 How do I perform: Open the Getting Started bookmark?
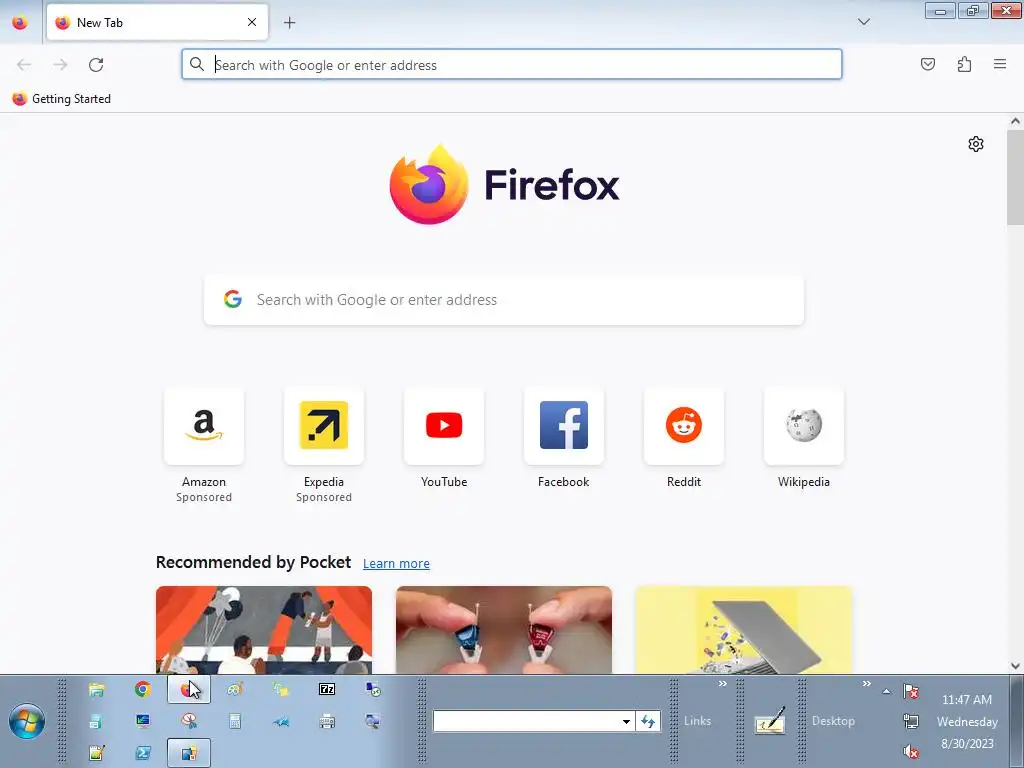pos(61,99)
